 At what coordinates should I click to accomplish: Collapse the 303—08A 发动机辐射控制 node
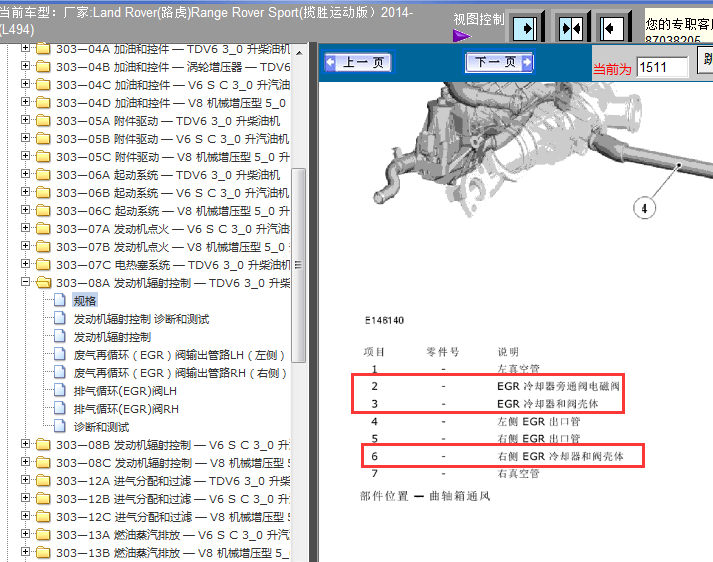pos(26,283)
